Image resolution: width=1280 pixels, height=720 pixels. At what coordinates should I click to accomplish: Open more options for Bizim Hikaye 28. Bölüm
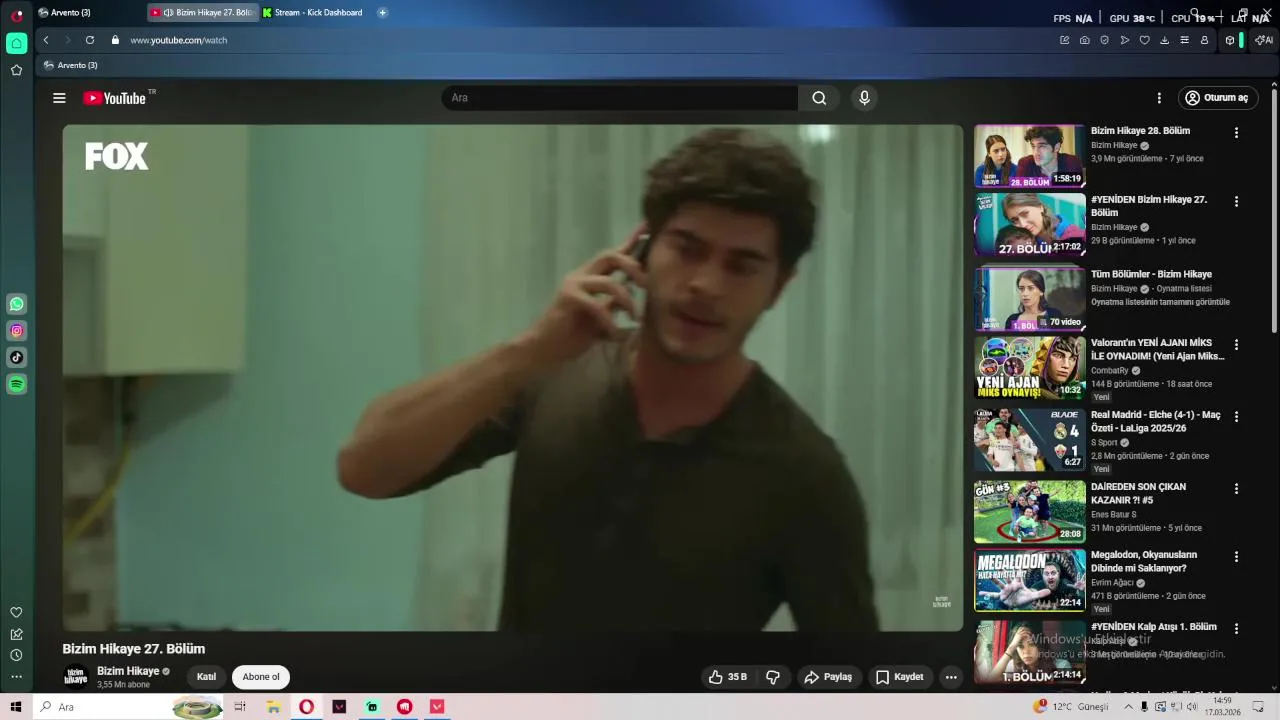tap(1236, 133)
